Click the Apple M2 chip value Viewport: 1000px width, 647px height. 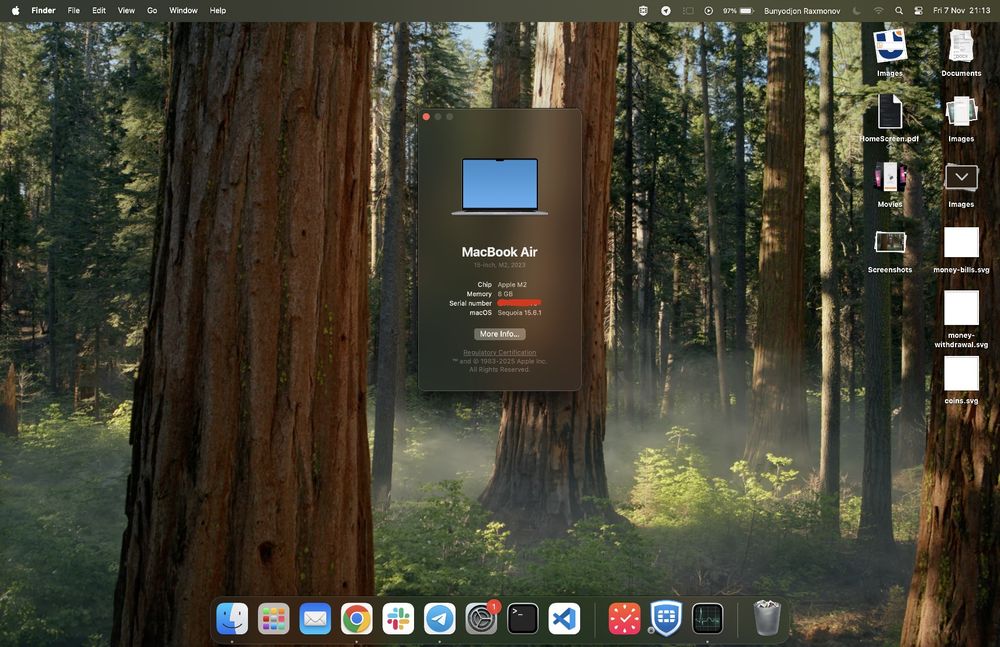(x=512, y=285)
